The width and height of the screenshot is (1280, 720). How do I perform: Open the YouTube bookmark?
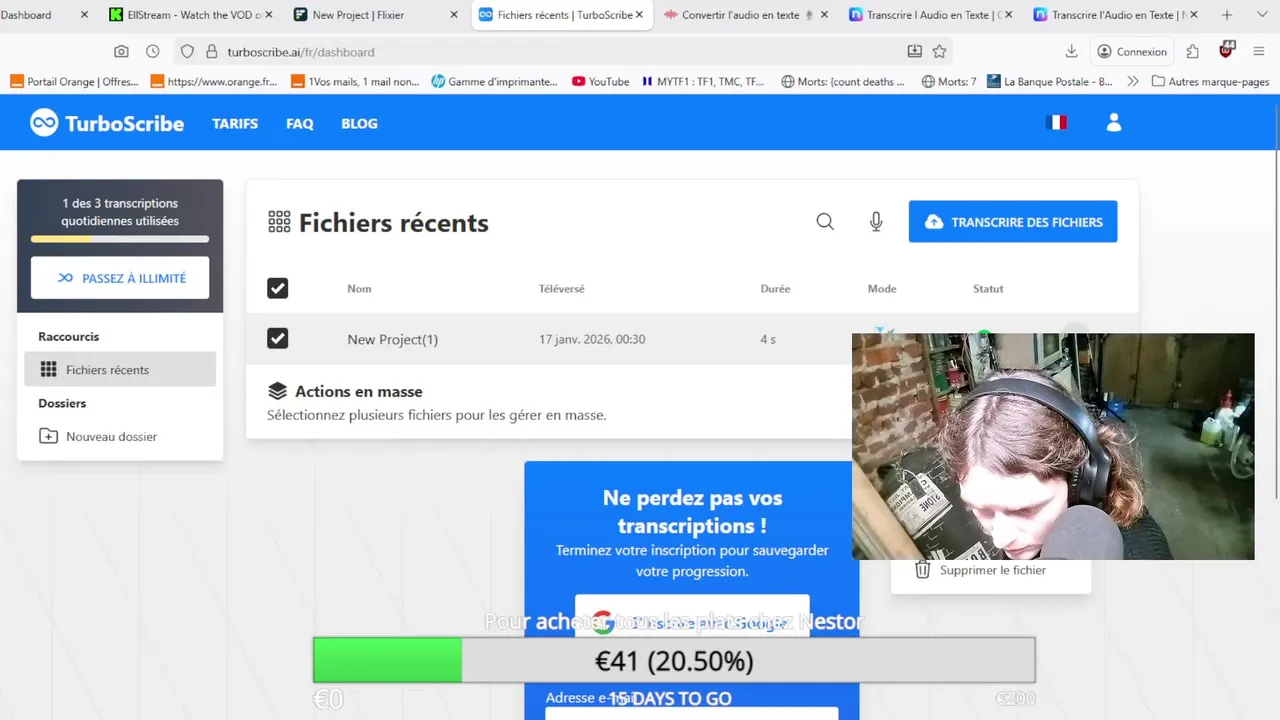[600, 82]
